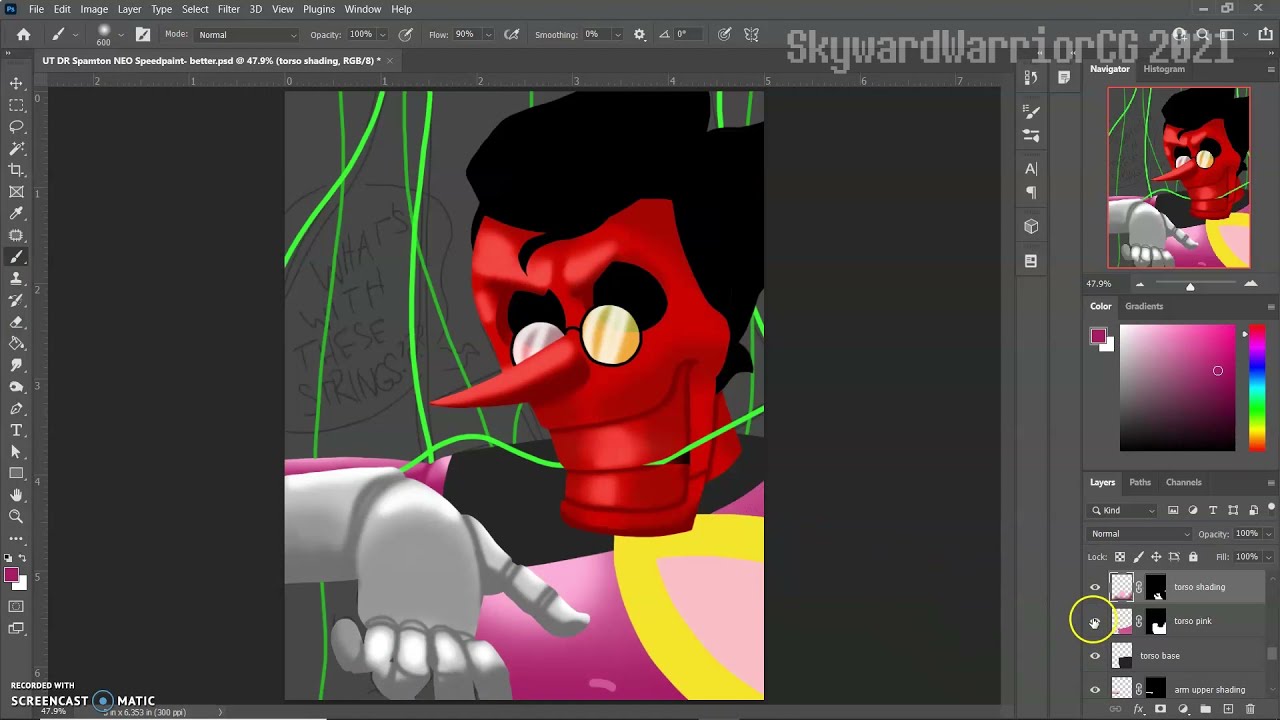
Task: Enable airbrush-style build-up effects
Action: click(x=511, y=34)
